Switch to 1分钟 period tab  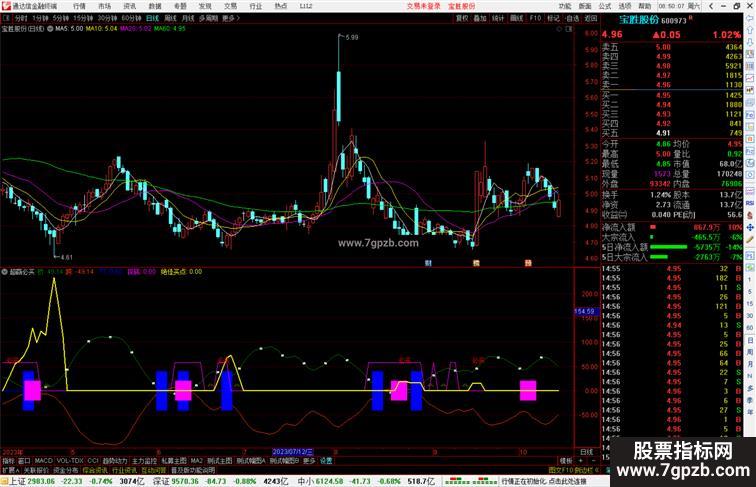tap(40, 18)
